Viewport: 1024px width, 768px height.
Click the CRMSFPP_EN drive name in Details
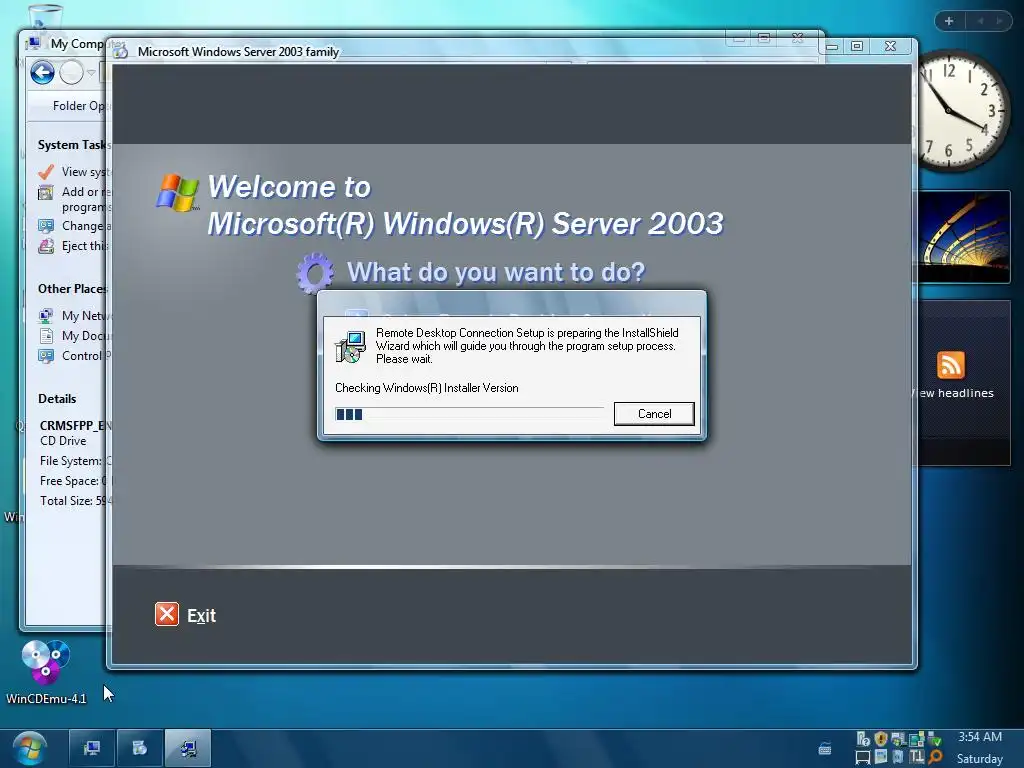click(x=75, y=426)
